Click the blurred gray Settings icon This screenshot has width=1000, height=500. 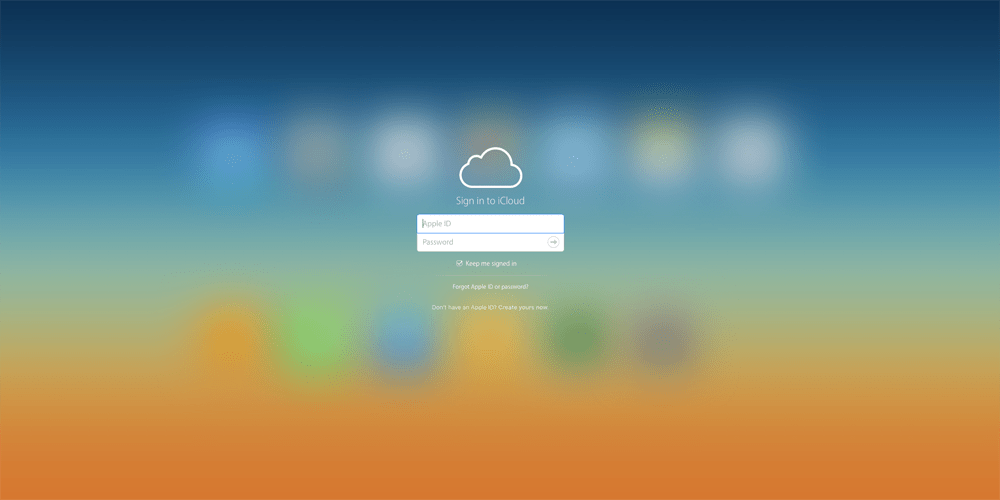pyautogui.click(x=661, y=340)
